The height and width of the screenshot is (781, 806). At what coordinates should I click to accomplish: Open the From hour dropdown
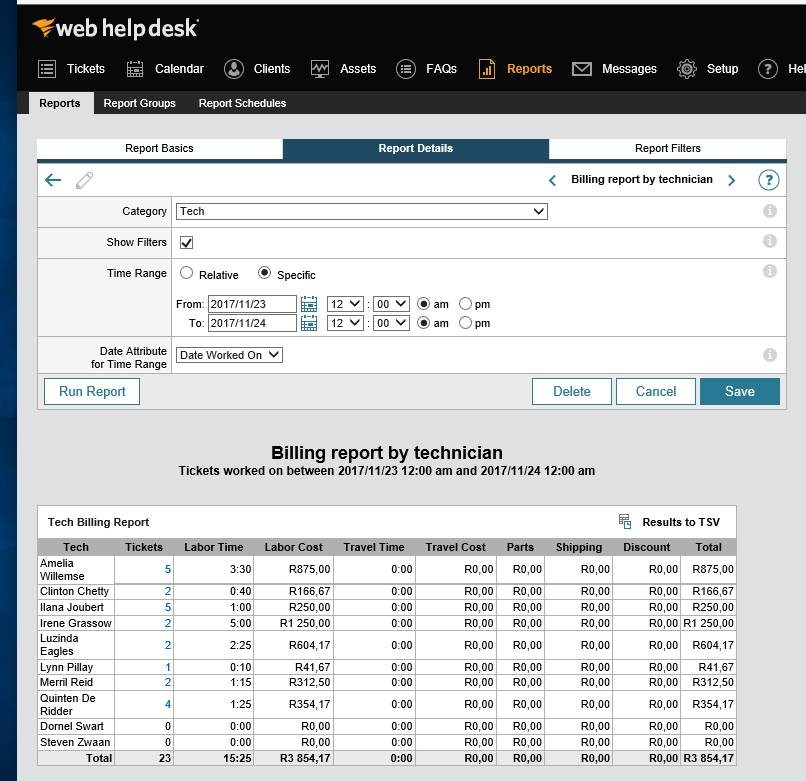tap(345, 304)
